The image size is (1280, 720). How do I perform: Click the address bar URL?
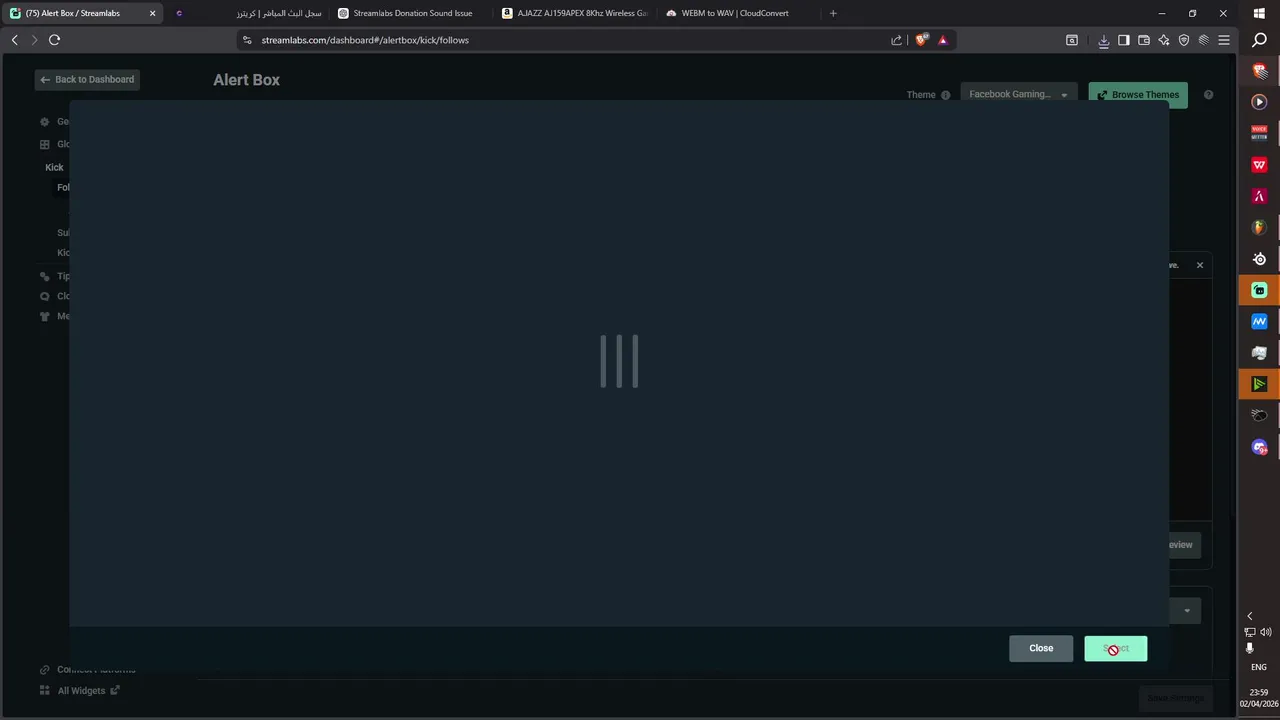pos(365,40)
